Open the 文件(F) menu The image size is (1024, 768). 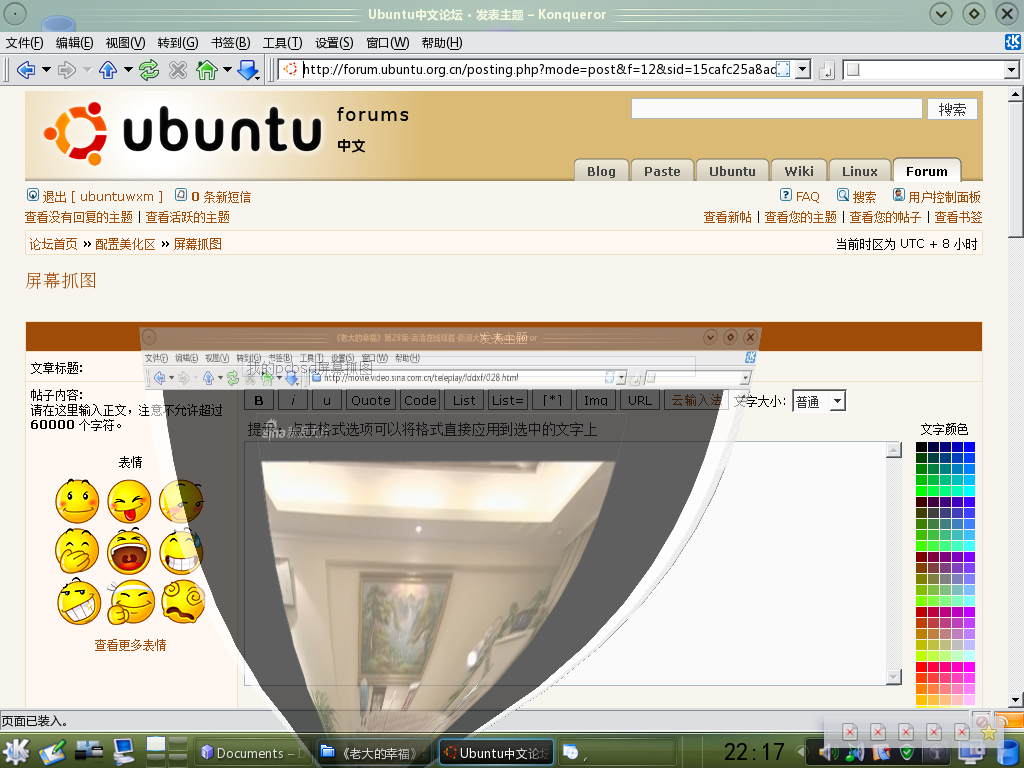point(24,42)
